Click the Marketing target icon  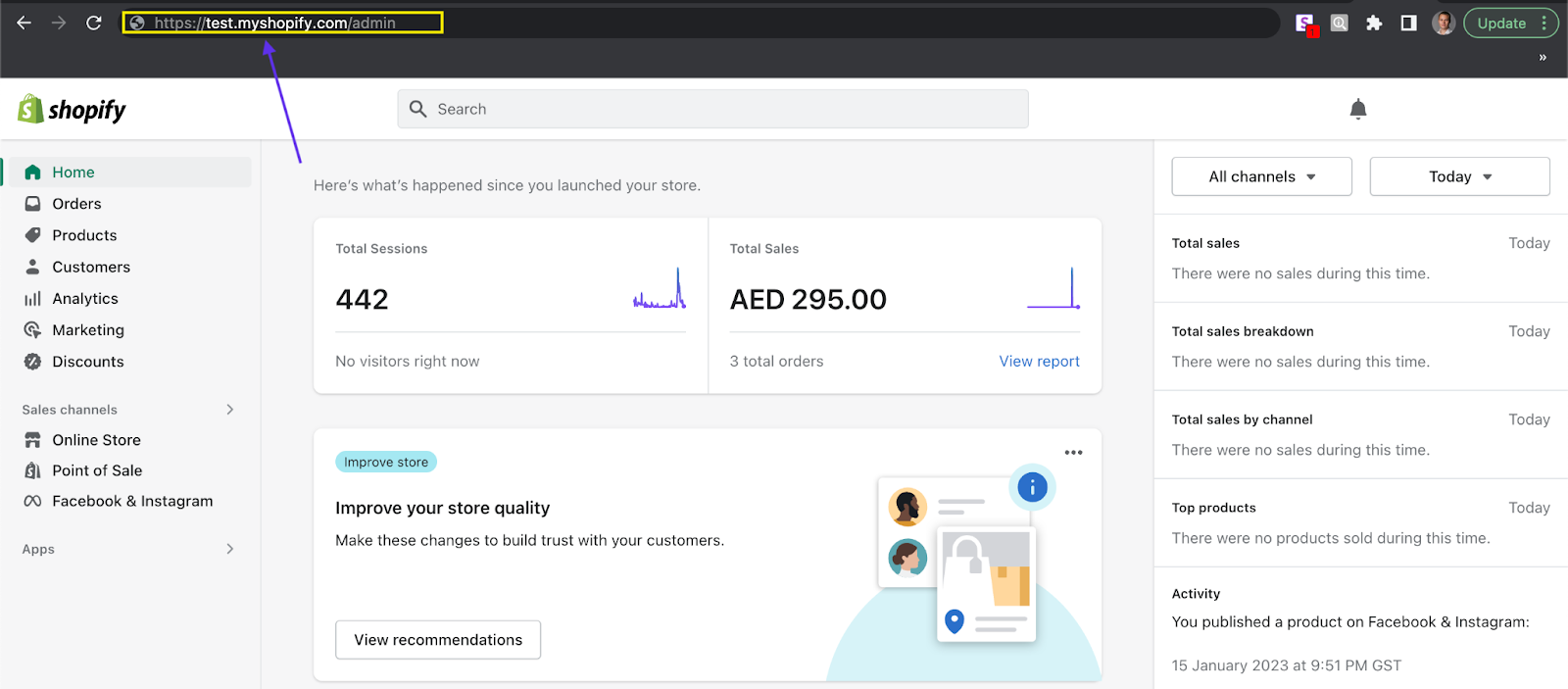(x=32, y=330)
